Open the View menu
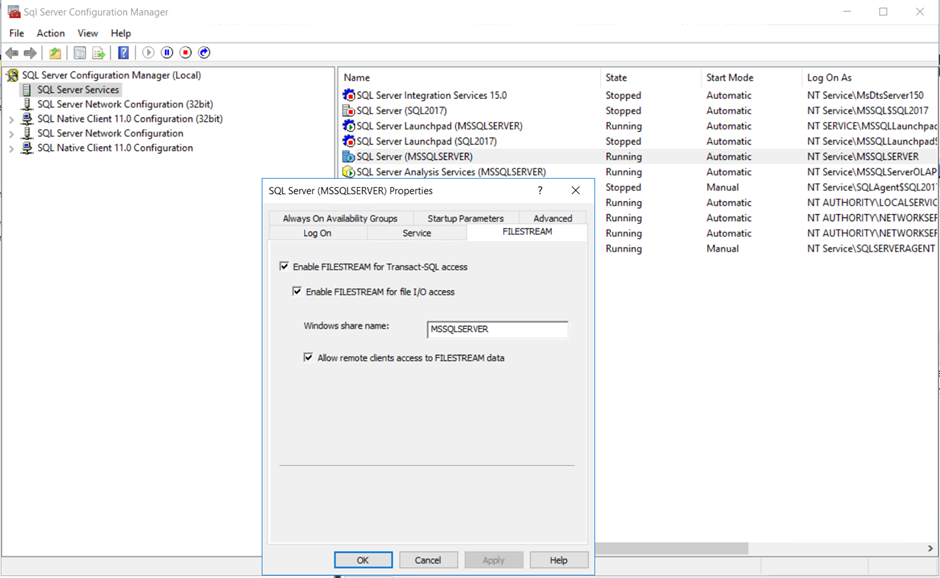This screenshot has width=940, height=578. [x=88, y=34]
